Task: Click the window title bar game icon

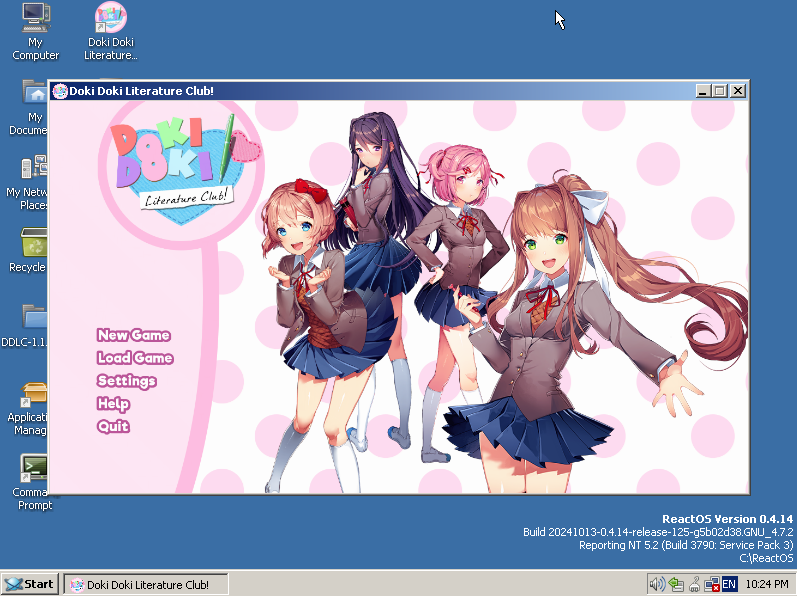Action: point(60,91)
